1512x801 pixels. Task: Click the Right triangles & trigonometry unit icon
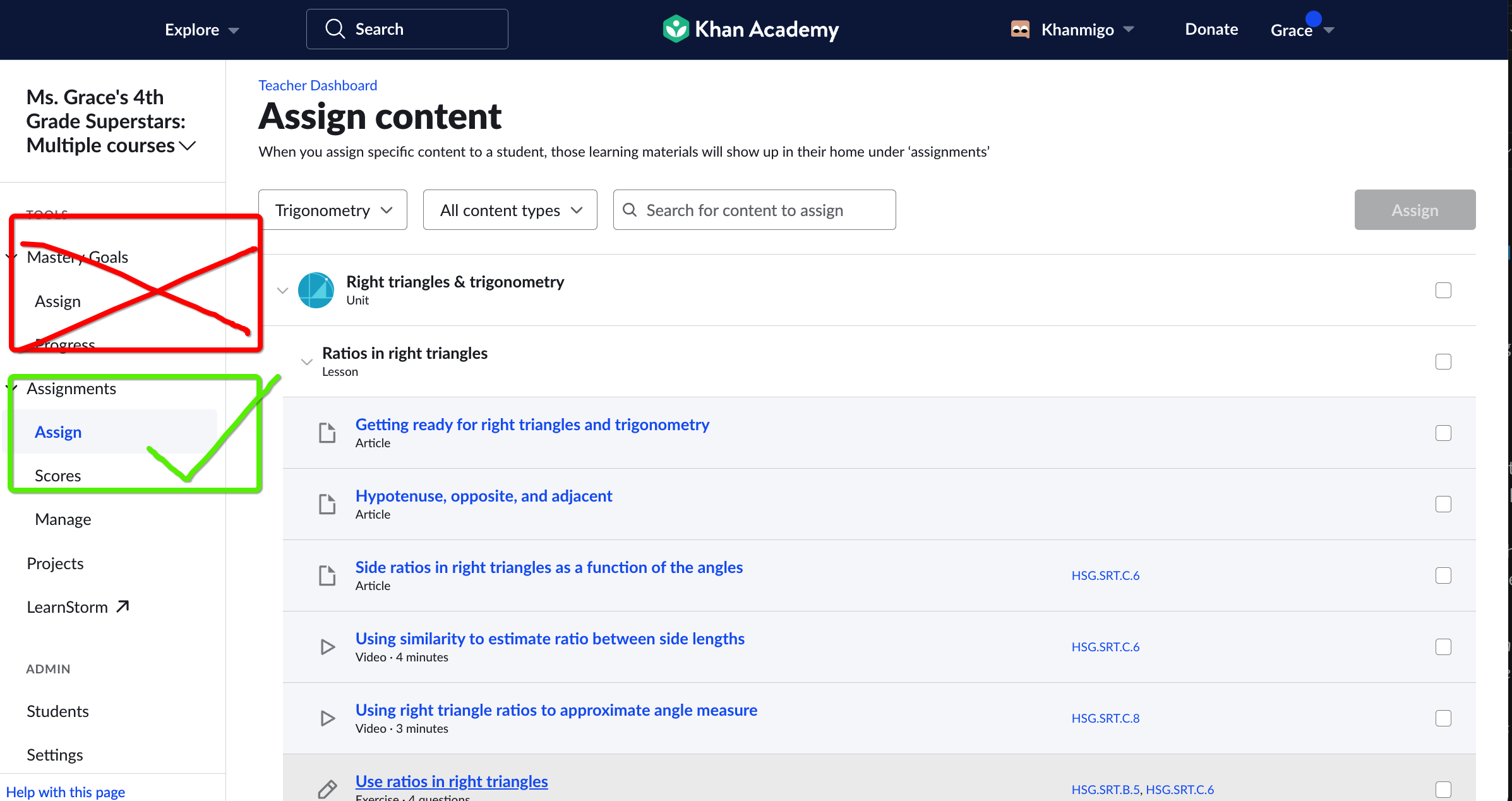316,291
